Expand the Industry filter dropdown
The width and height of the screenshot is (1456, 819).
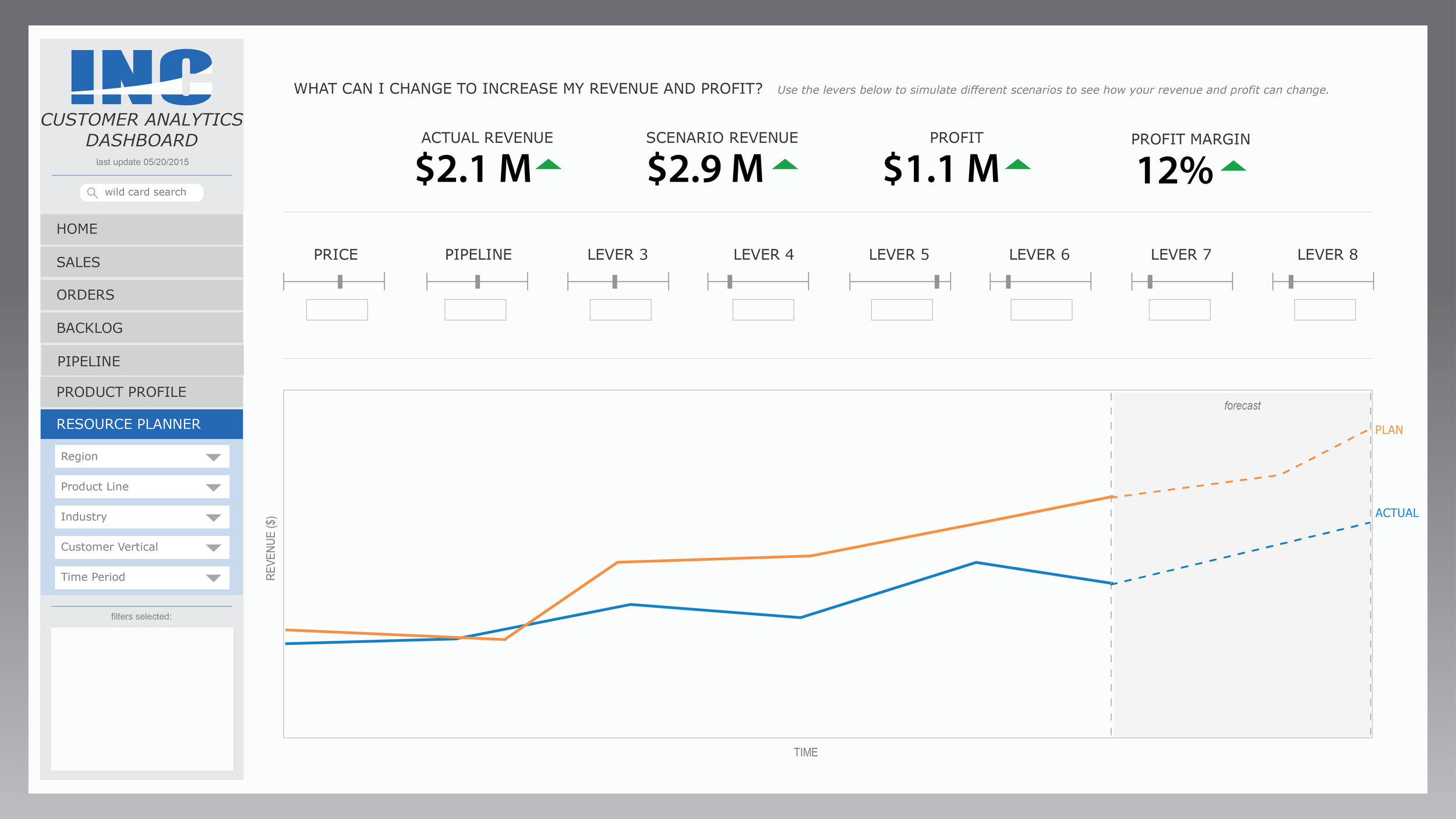coord(142,517)
